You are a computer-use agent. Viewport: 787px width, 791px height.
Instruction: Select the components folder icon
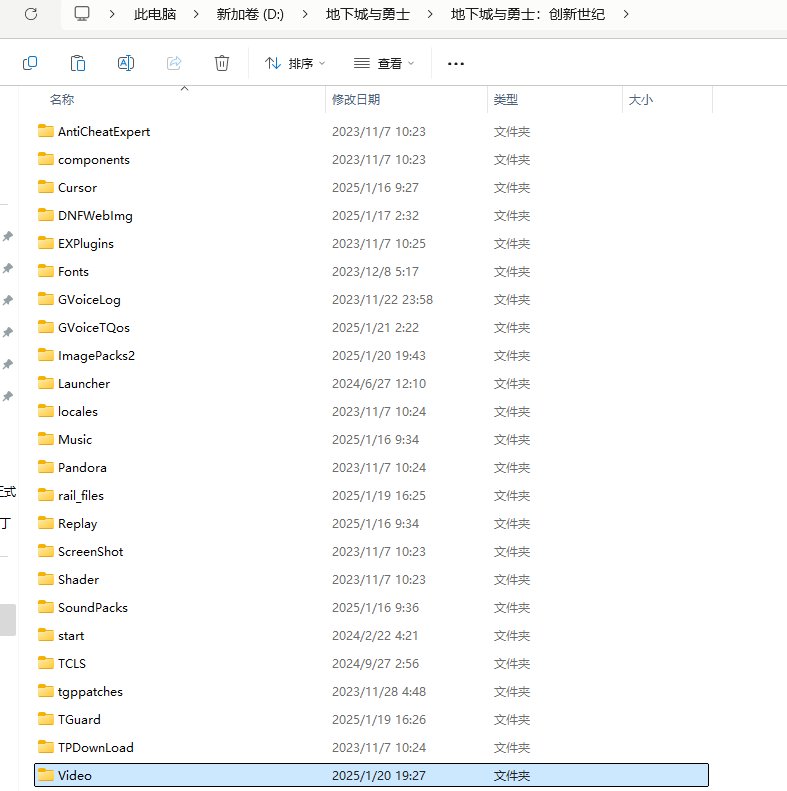[x=46, y=159]
